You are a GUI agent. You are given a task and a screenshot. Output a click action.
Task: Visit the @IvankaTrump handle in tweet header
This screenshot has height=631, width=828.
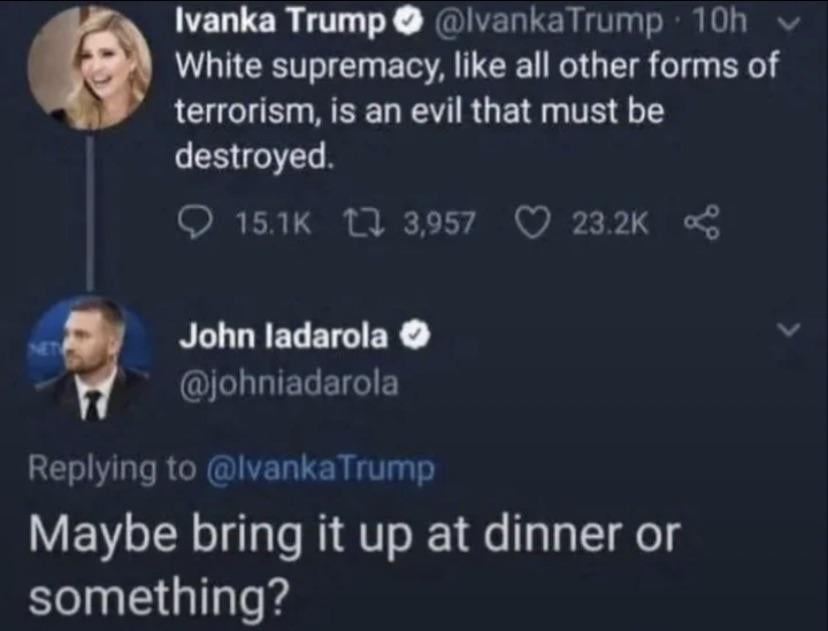(548, 22)
